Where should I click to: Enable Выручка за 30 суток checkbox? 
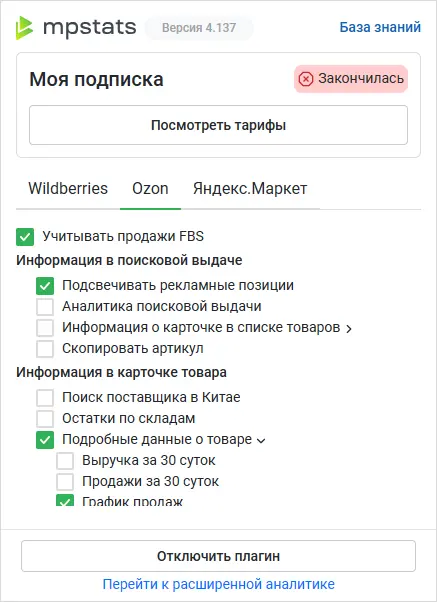click(65, 461)
